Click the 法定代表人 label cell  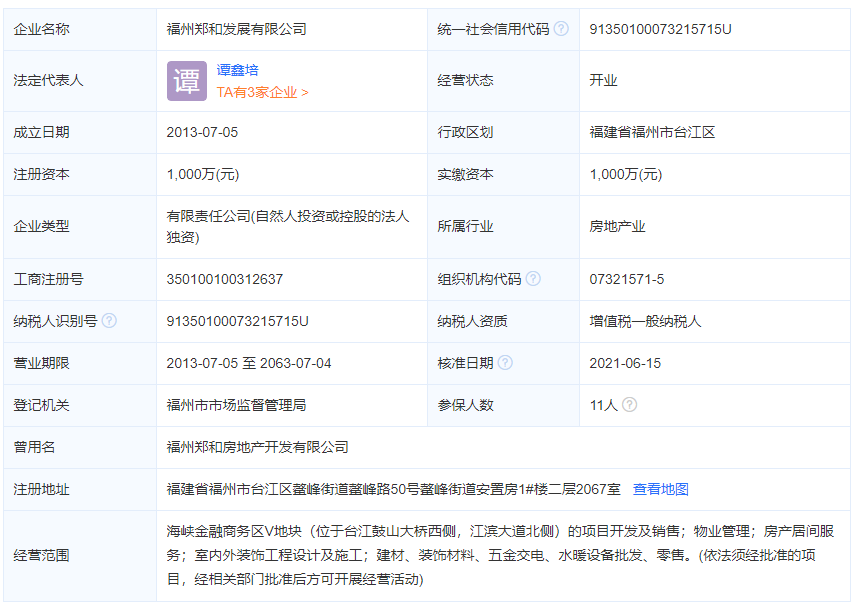(80, 81)
